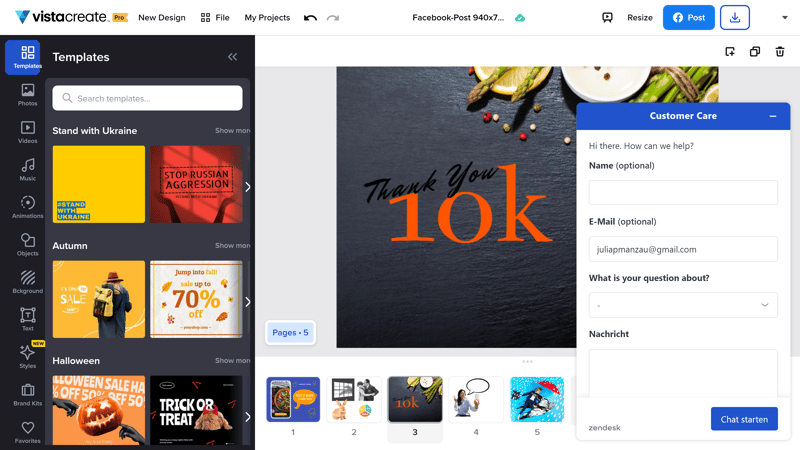Open the question topic dropdown
Viewport: 800px width, 450px height.
pos(683,305)
